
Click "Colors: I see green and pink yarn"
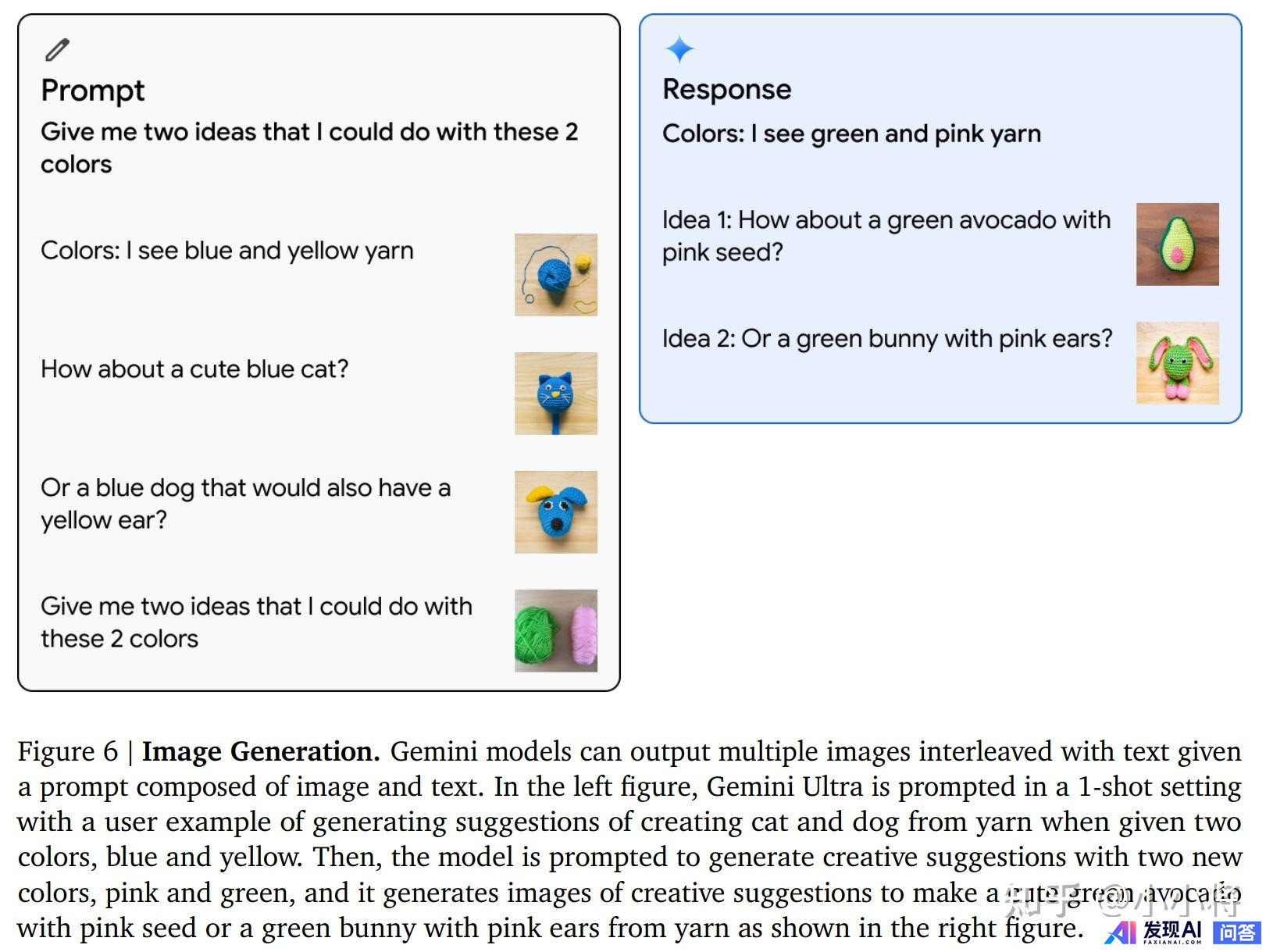[x=851, y=134]
